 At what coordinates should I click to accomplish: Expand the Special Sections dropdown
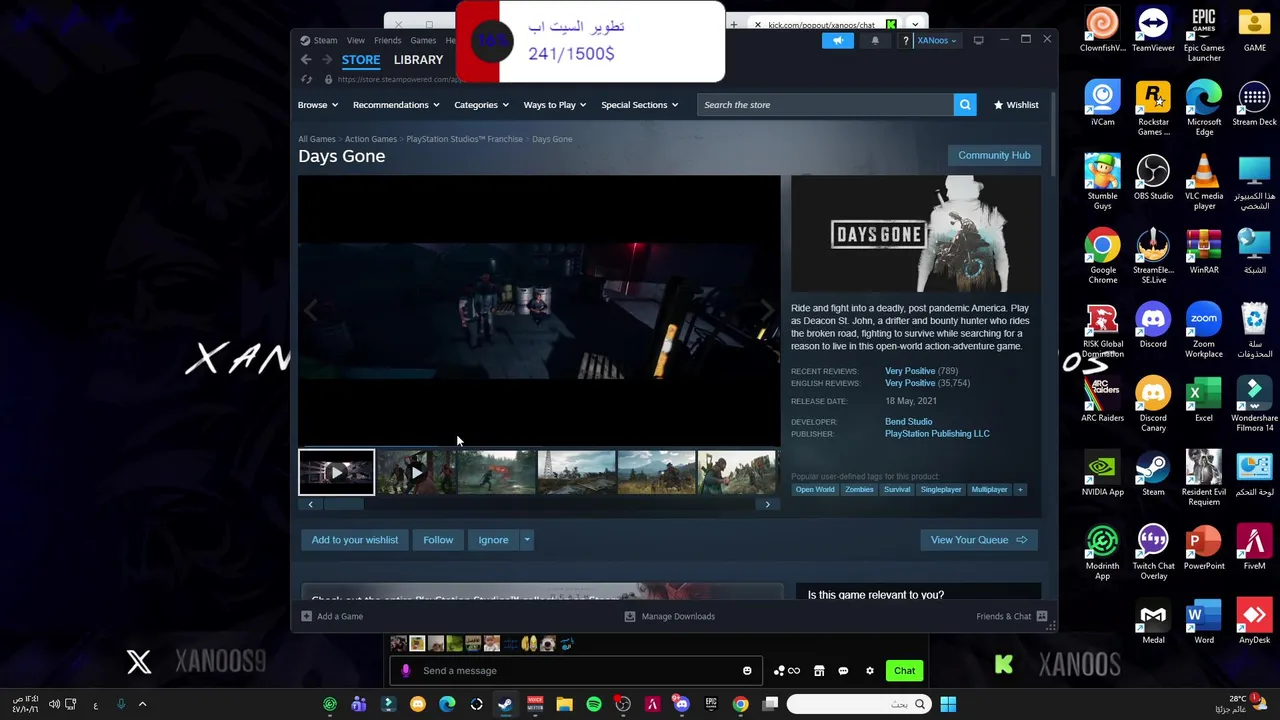click(640, 105)
